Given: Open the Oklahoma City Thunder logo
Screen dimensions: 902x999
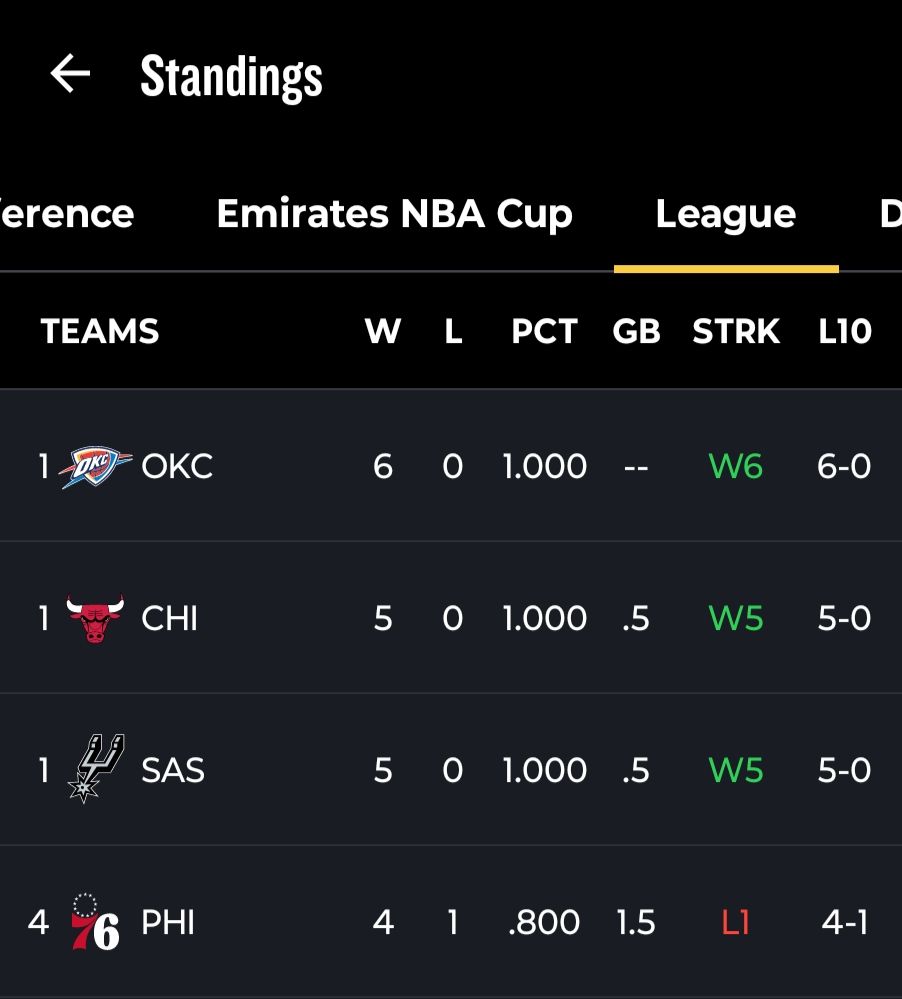Looking at the screenshot, I should pos(96,466).
